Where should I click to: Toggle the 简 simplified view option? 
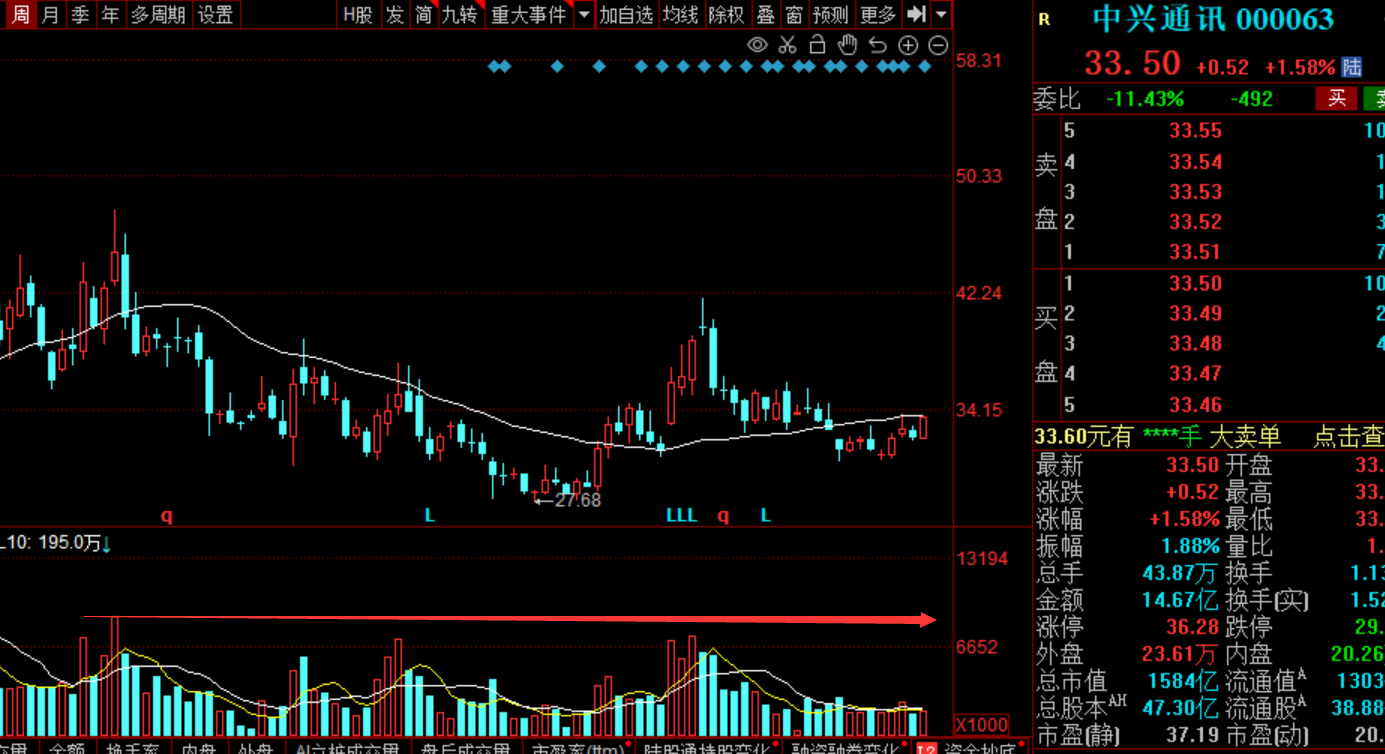tap(424, 15)
